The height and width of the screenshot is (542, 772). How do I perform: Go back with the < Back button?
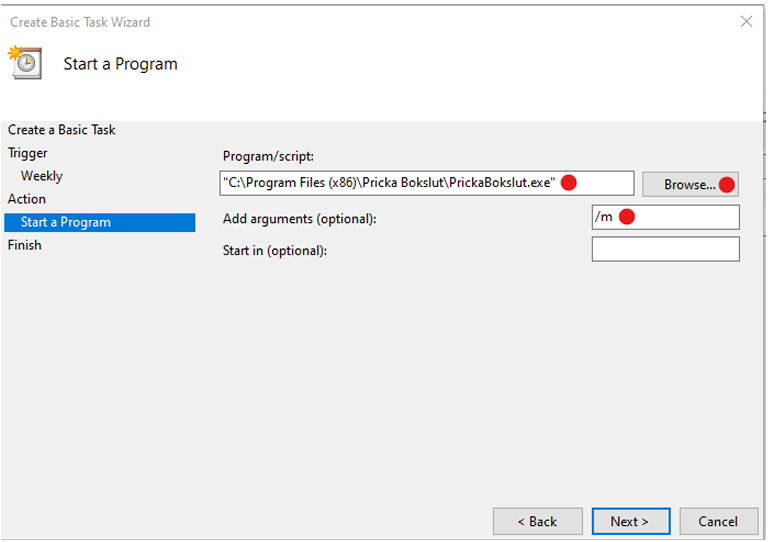tap(538, 521)
